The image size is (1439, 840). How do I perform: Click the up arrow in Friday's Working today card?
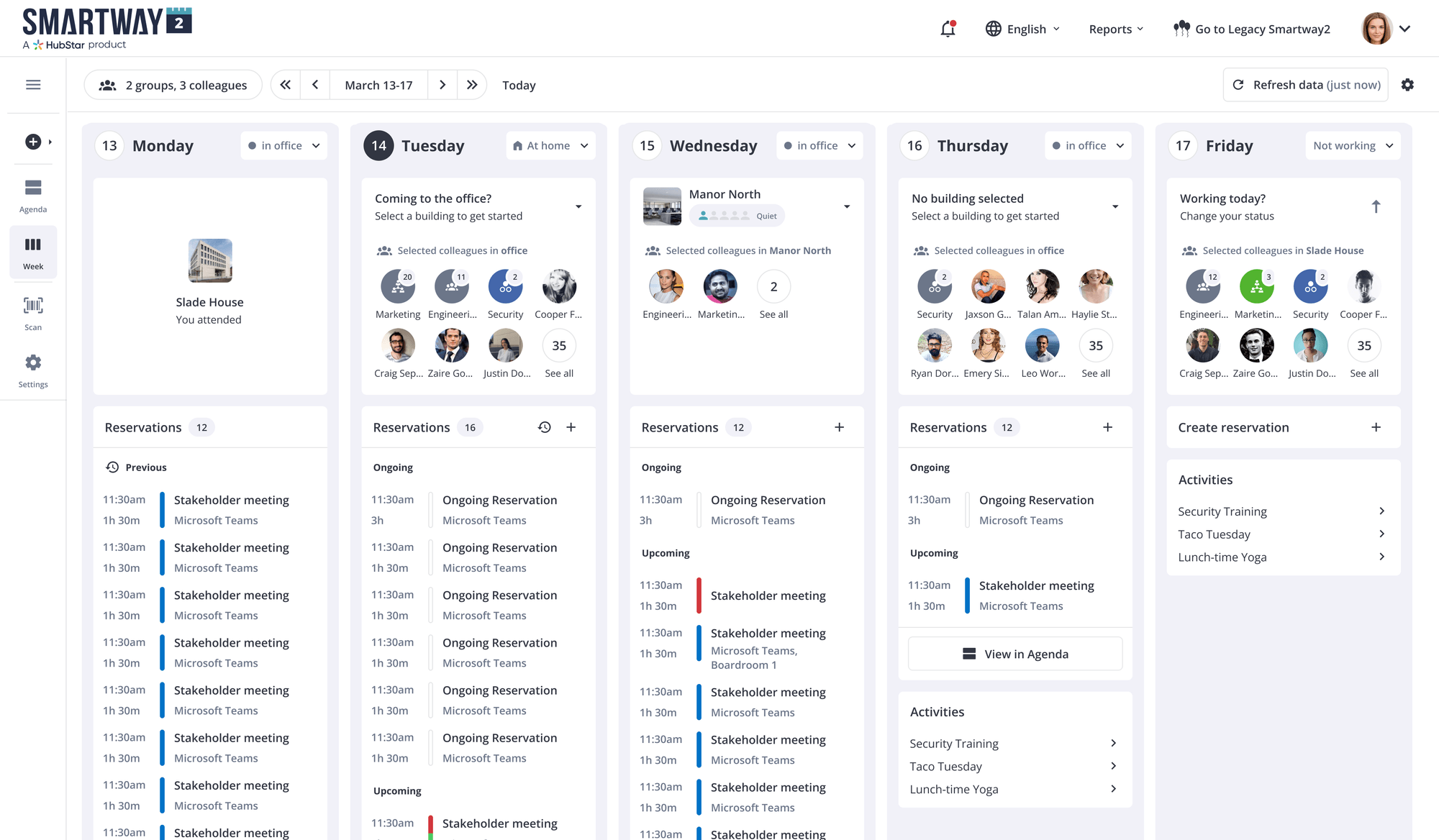[x=1376, y=207]
